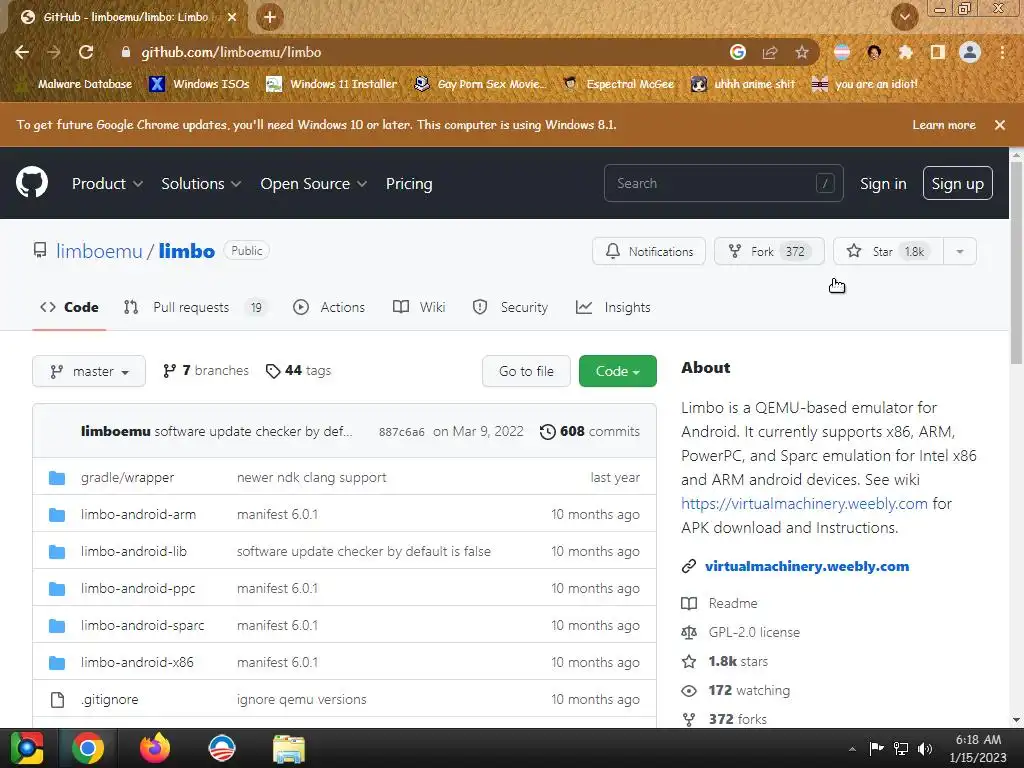1024x768 pixels.
Task: Open the limboemu owner profile link
Action: (99, 251)
